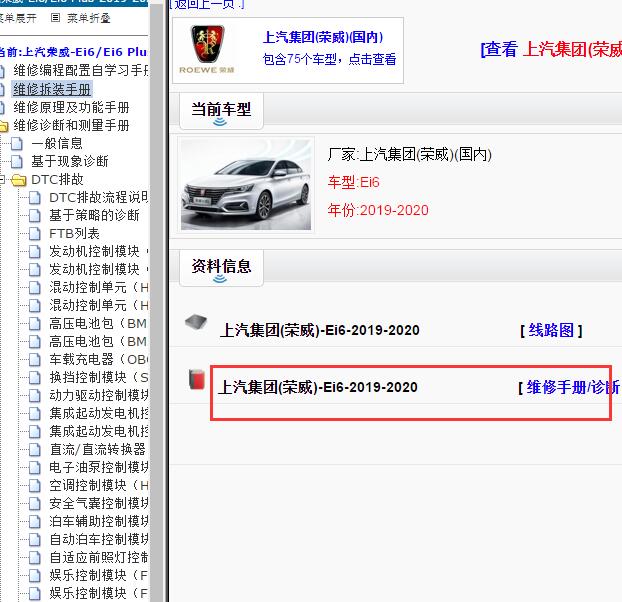Click the page icon beside 自动泊车控制模块
This screenshot has width=622, height=602.
35,540
